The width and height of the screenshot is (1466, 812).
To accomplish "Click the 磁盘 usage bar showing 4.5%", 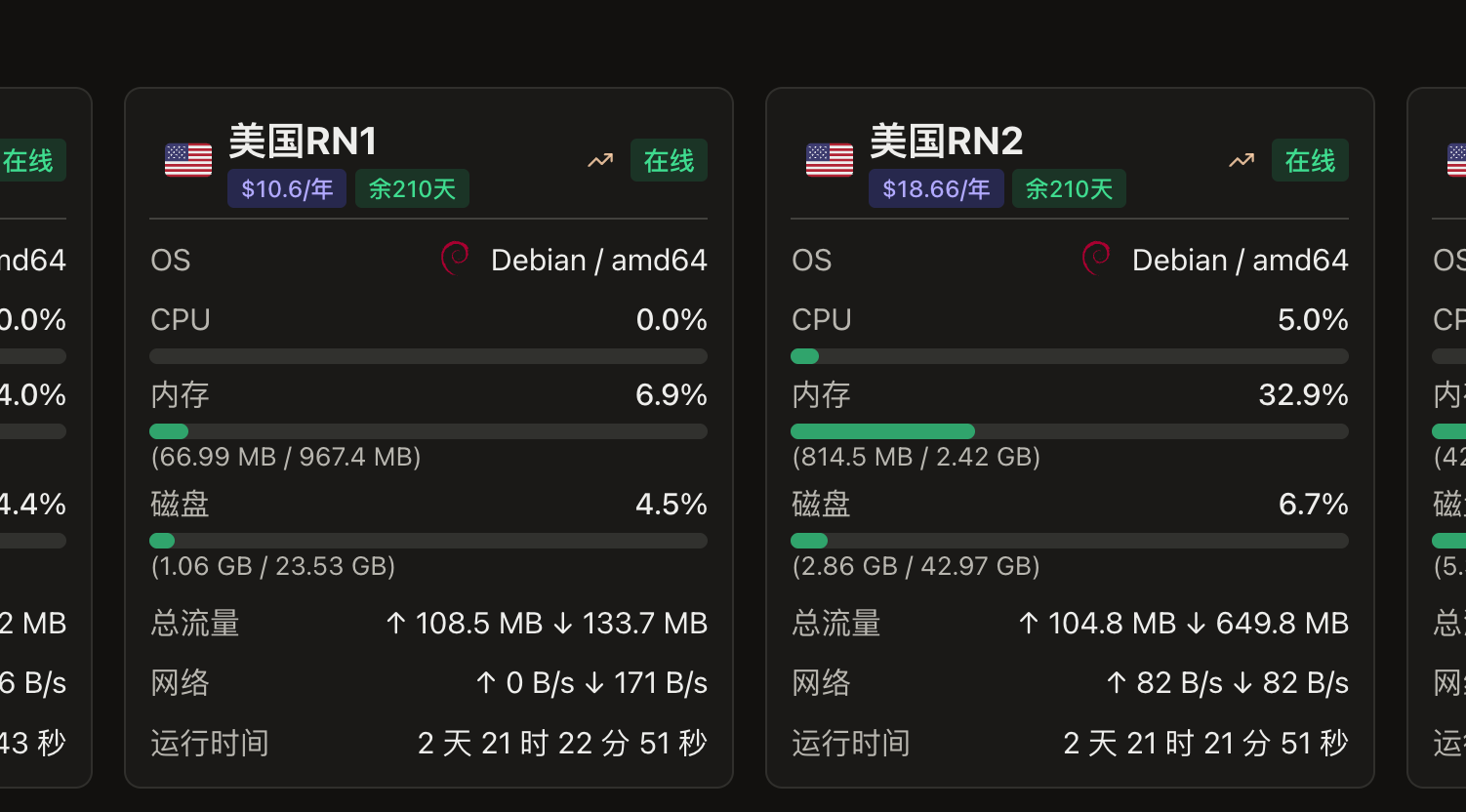I will pos(428,541).
